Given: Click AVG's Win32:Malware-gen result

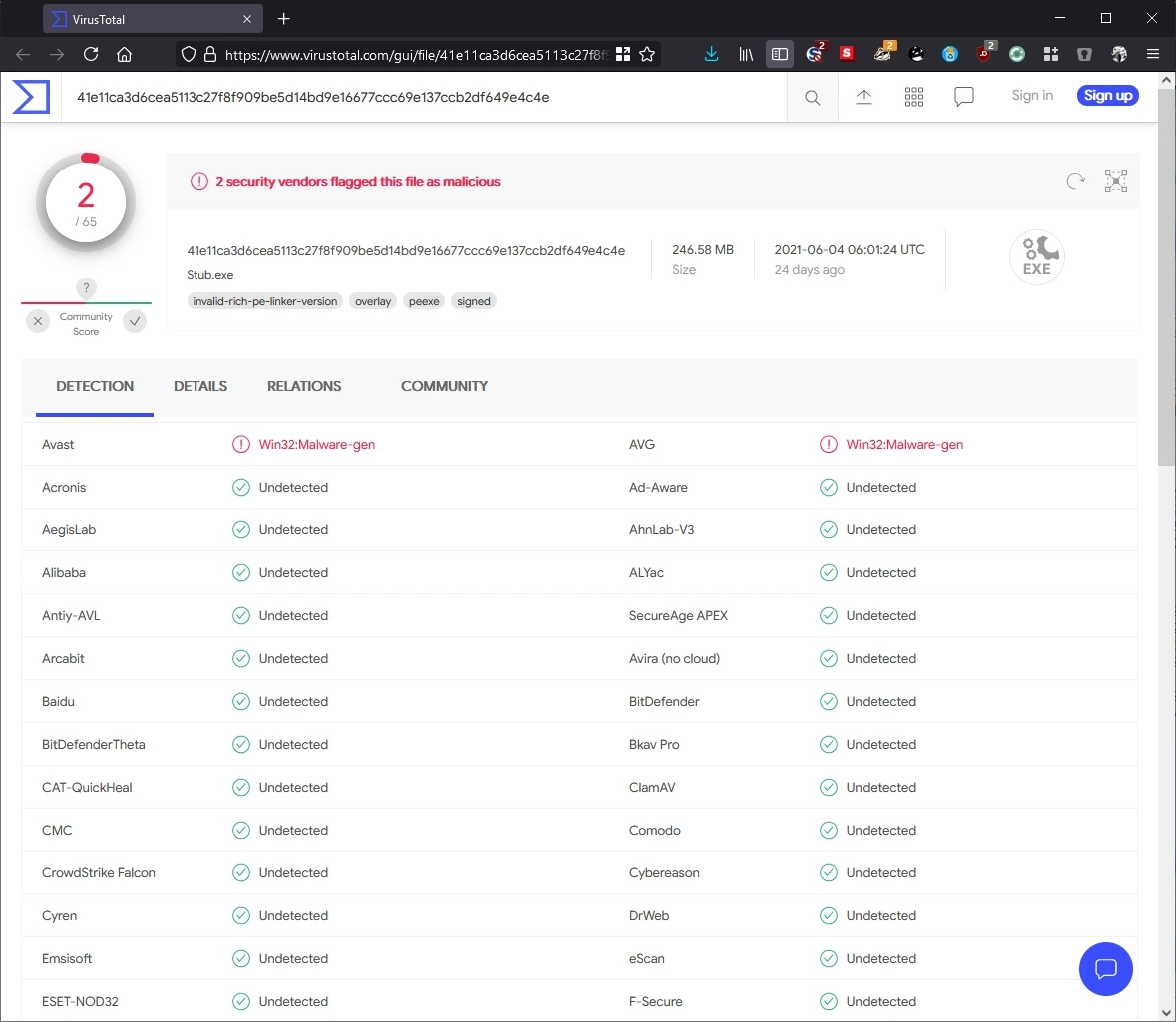Looking at the screenshot, I should click(x=904, y=445).
